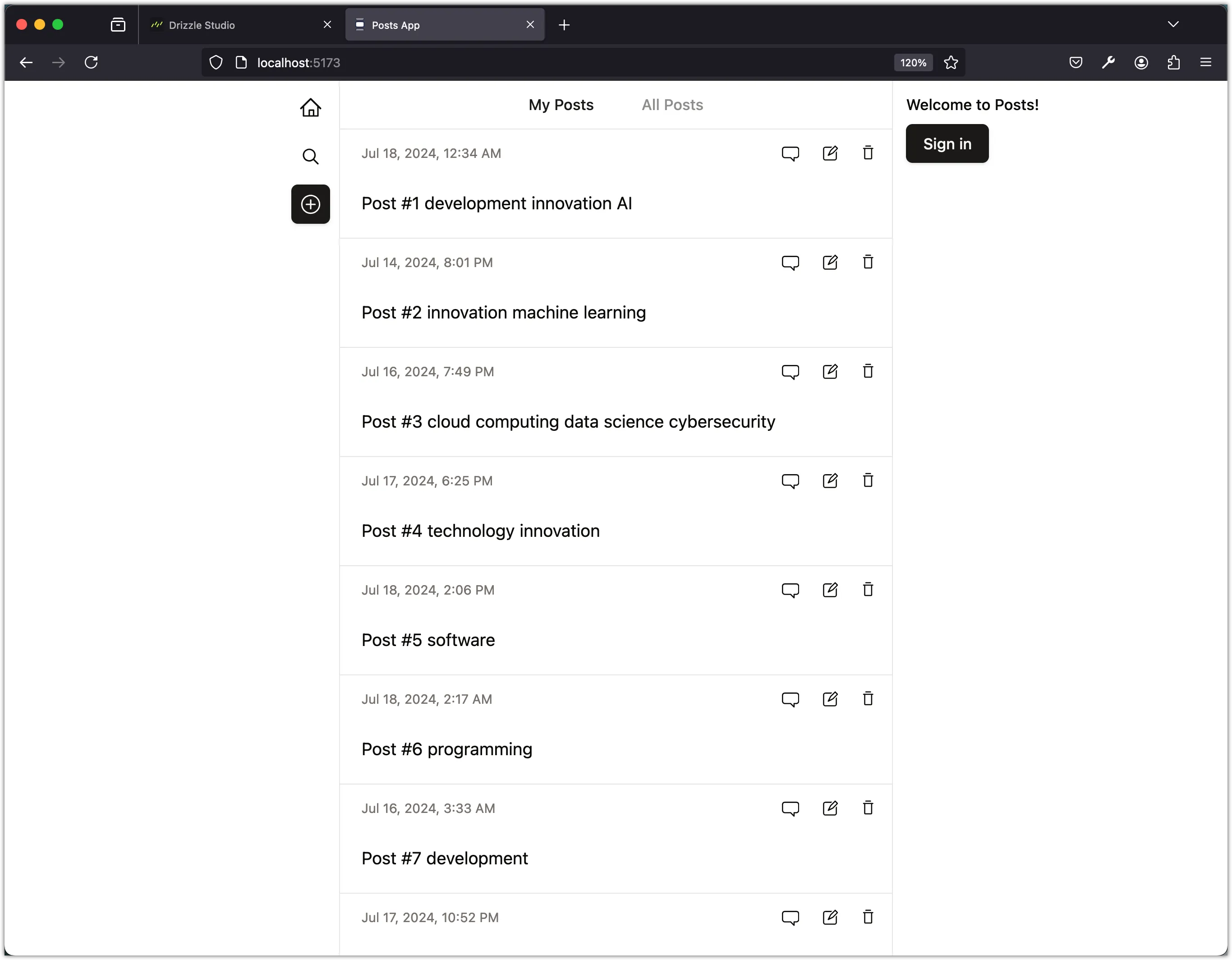Click the delete icon on Post #2
This screenshot has height=960, width=1232.
tap(868, 262)
